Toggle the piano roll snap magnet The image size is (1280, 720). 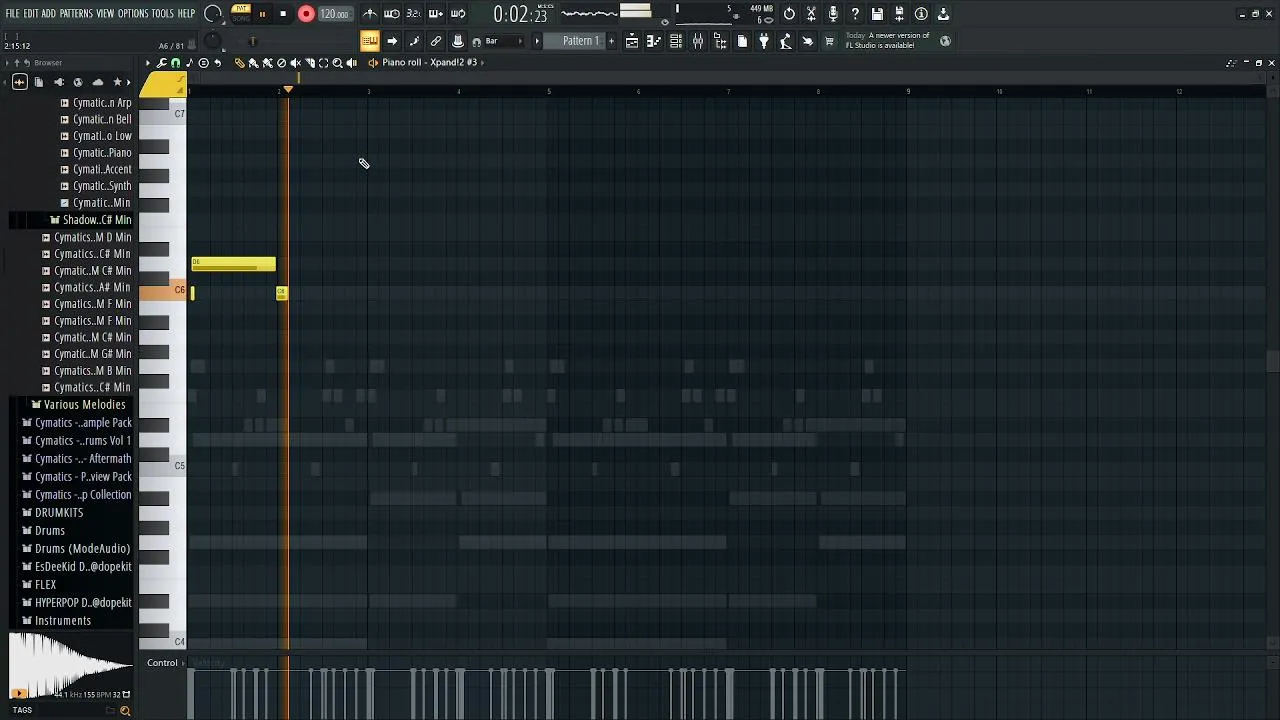176,62
